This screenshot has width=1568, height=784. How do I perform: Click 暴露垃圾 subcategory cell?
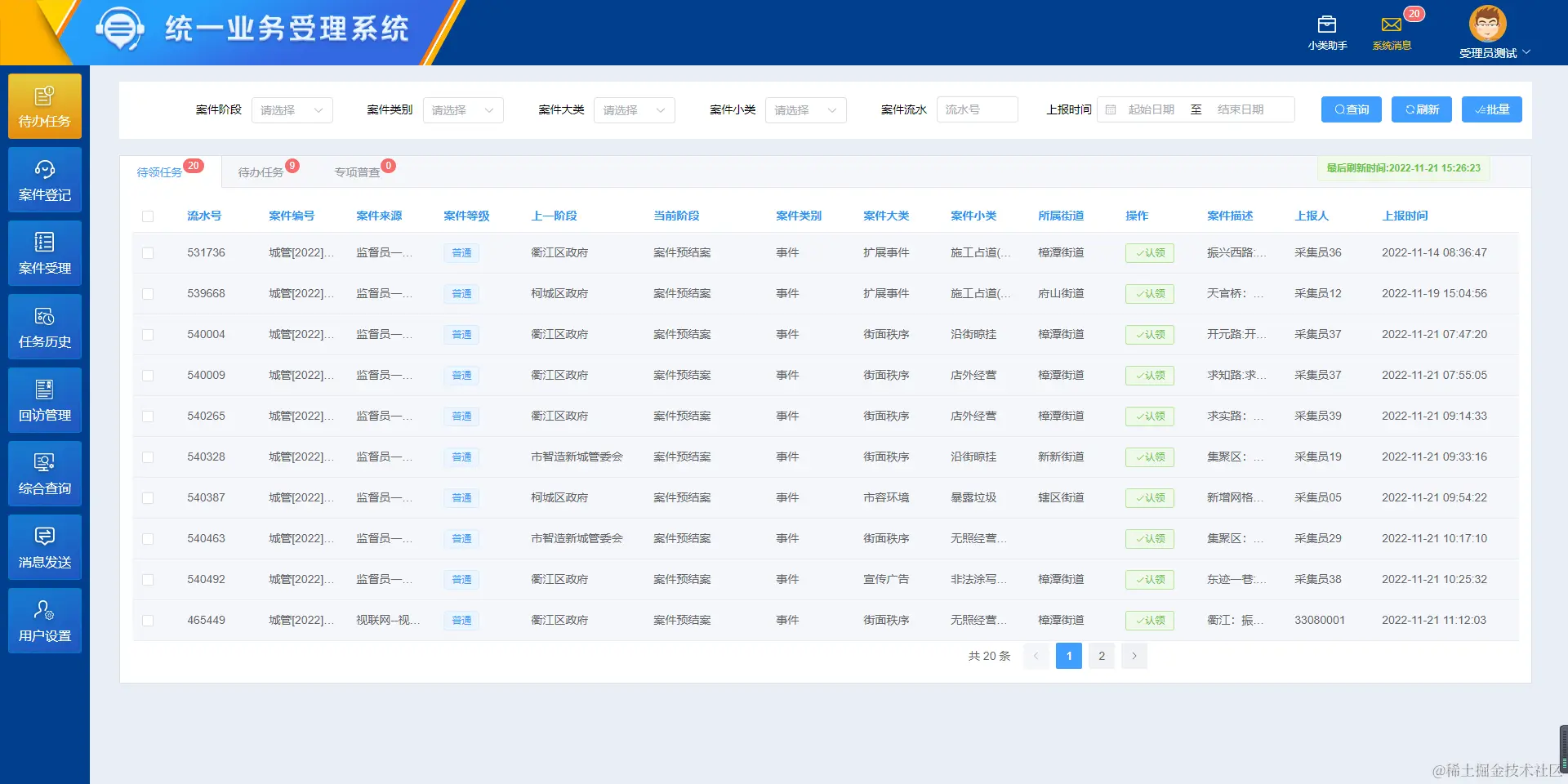tap(973, 498)
